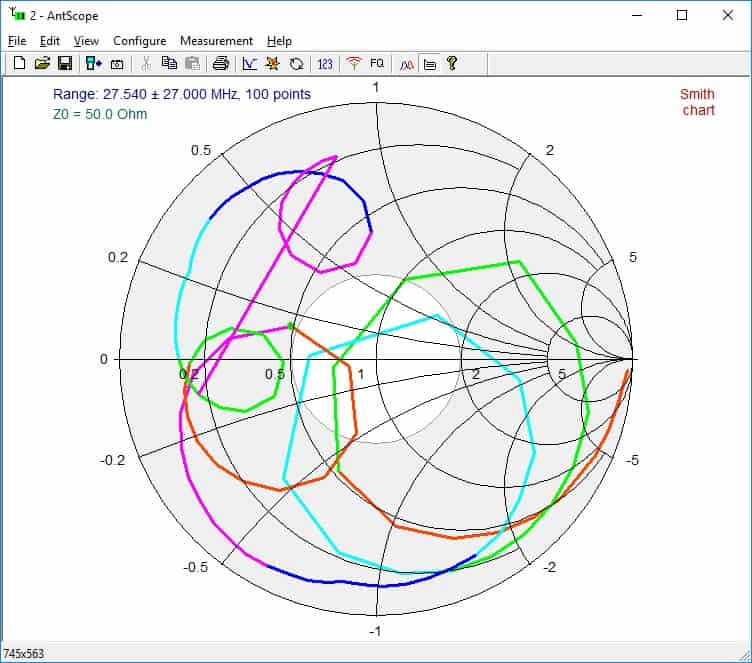
Task: Click the FQ frequency button
Action: [x=377, y=63]
